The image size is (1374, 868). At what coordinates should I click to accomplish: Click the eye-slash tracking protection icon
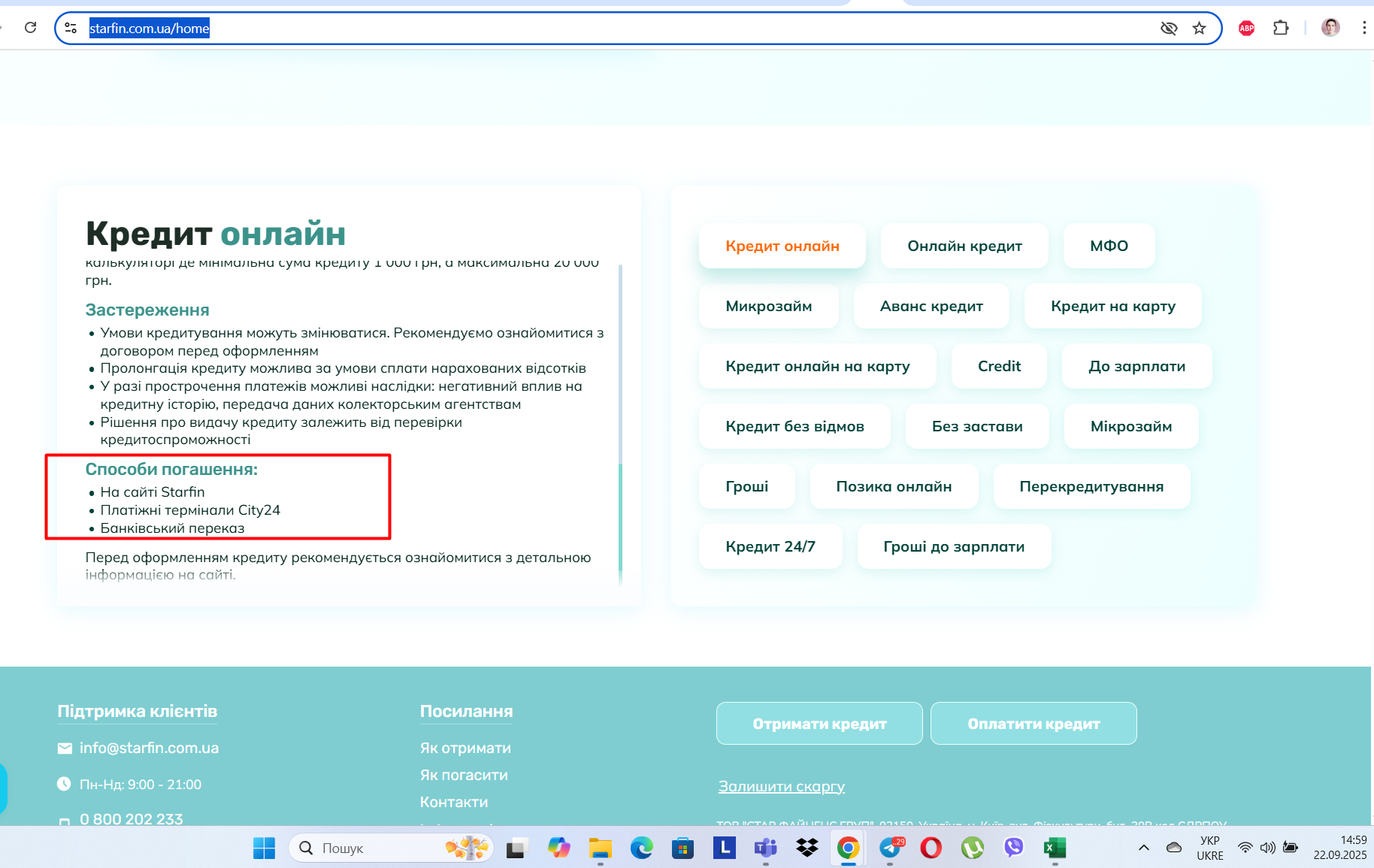click(1168, 28)
